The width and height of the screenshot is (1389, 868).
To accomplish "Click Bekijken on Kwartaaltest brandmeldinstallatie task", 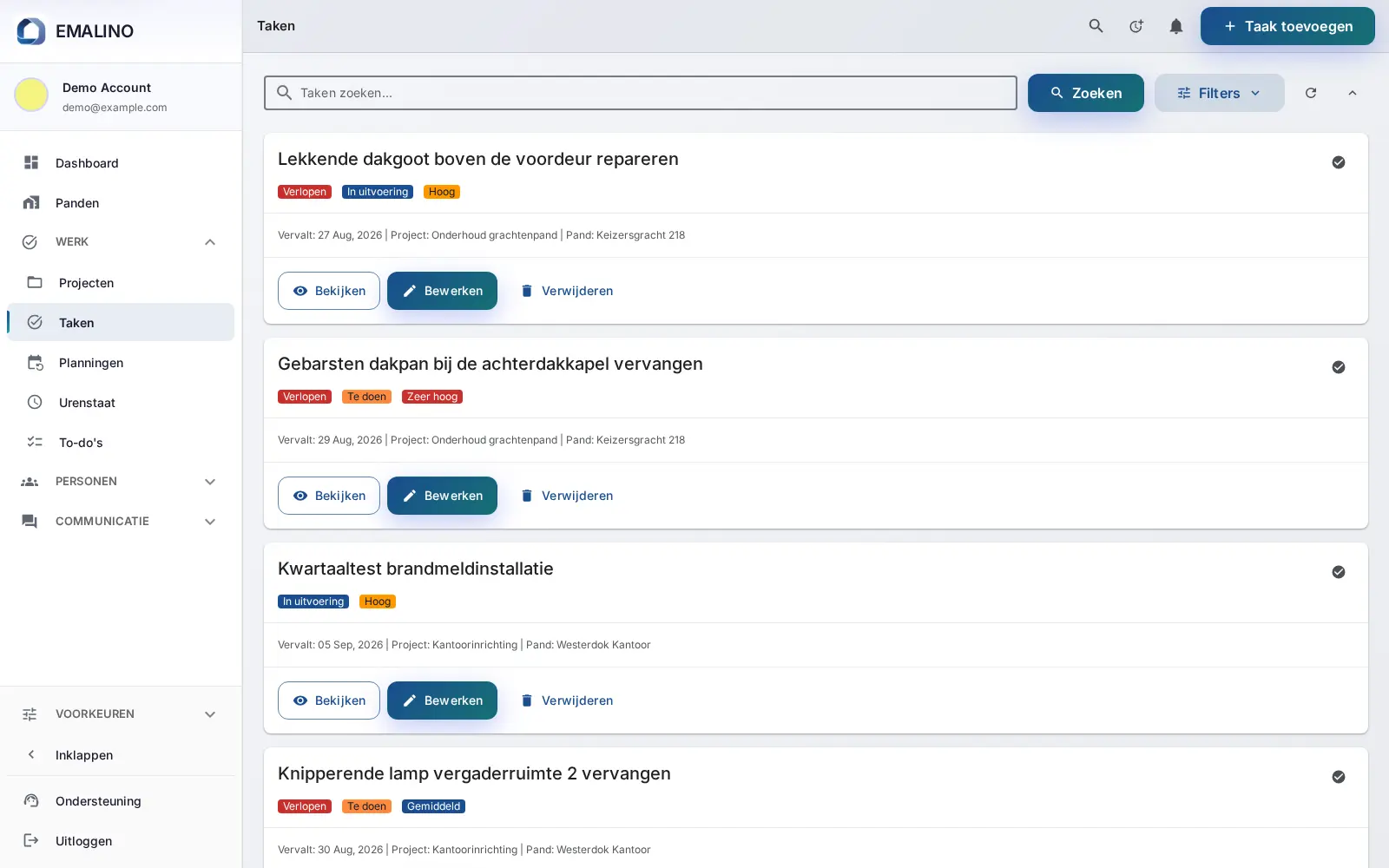I will click(x=329, y=700).
